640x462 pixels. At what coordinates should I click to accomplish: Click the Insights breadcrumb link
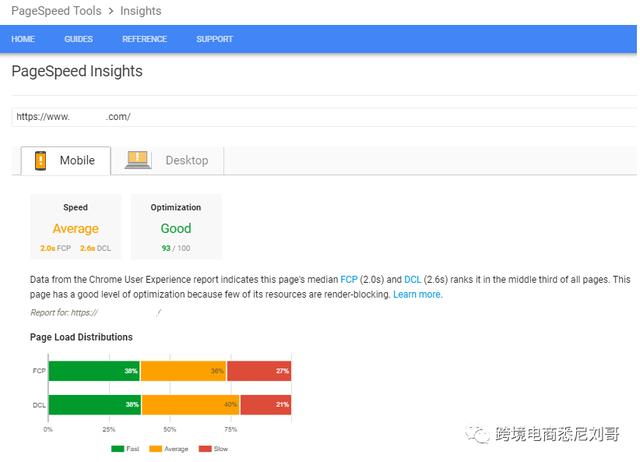point(141,11)
